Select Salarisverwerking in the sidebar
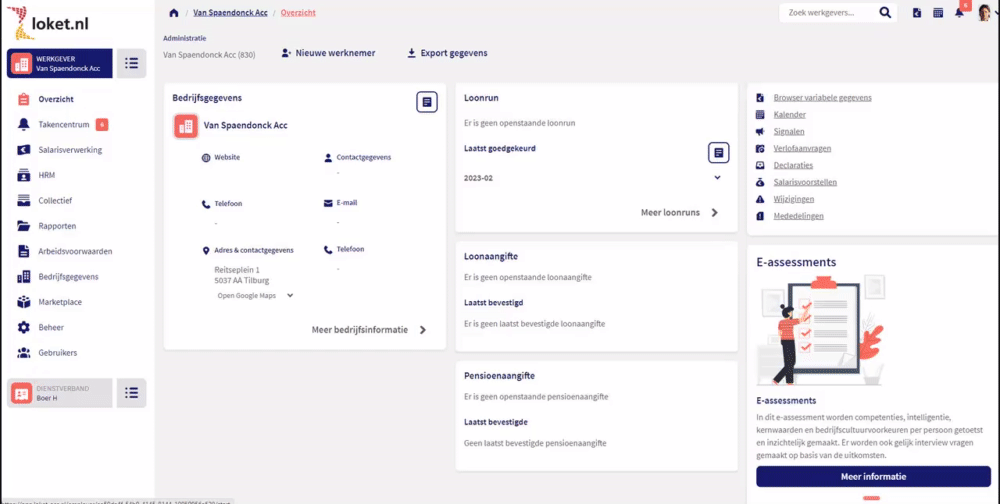The image size is (1000, 504). (x=70, y=150)
